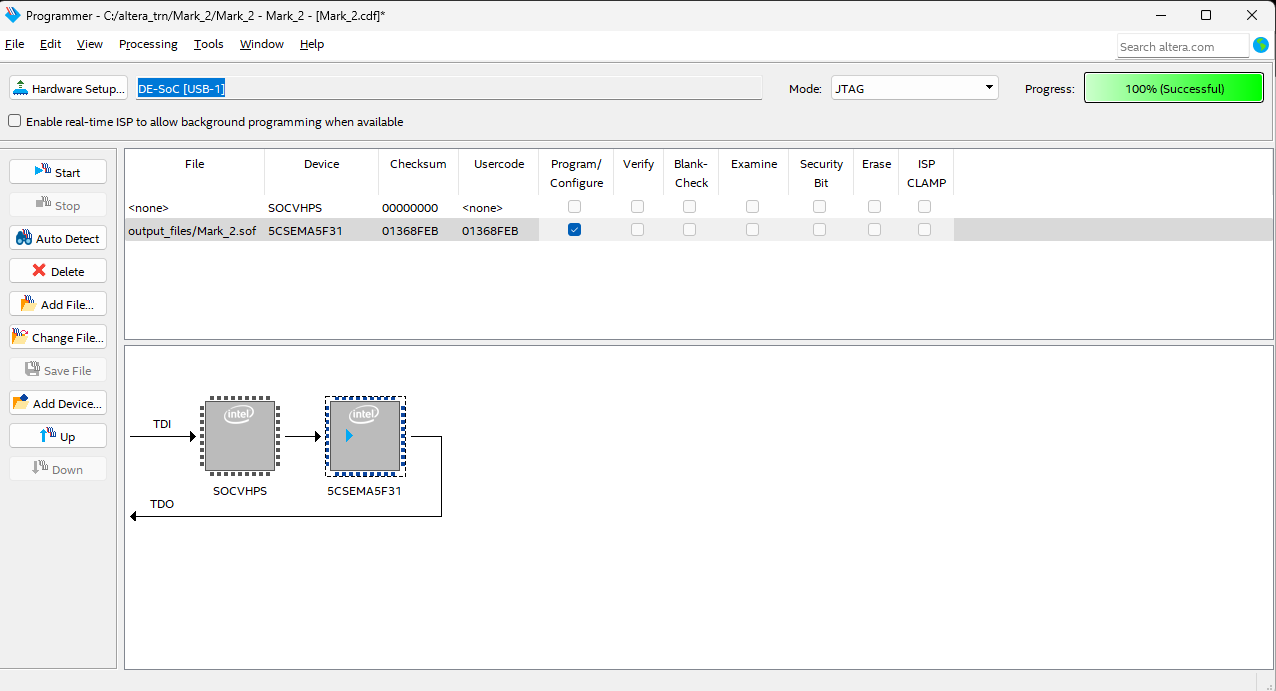The width and height of the screenshot is (1276, 691).
Task: Toggle the Examine checkbox for Mark_2.sof
Action: click(x=752, y=229)
